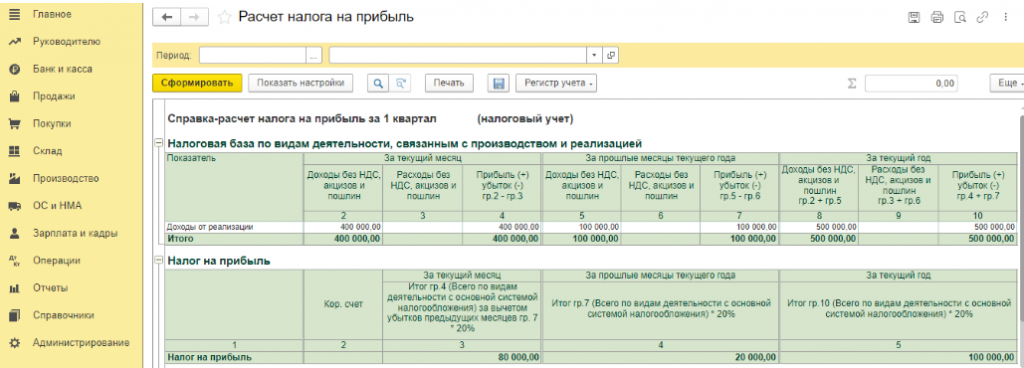Open the Банк и касса section
This screenshot has height=368, width=1024.
(x=62, y=69)
